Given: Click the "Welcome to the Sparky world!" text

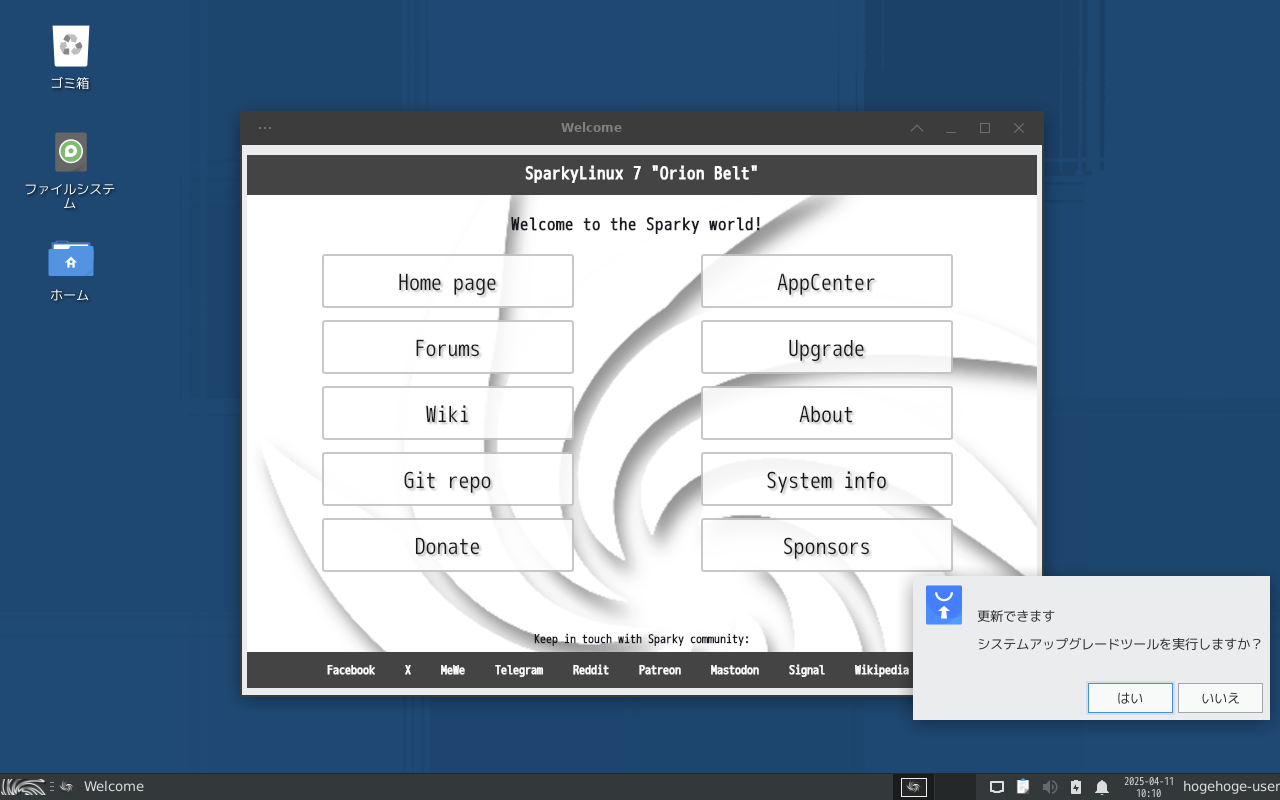Looking at the screenshot, I should tap(636, 224).
